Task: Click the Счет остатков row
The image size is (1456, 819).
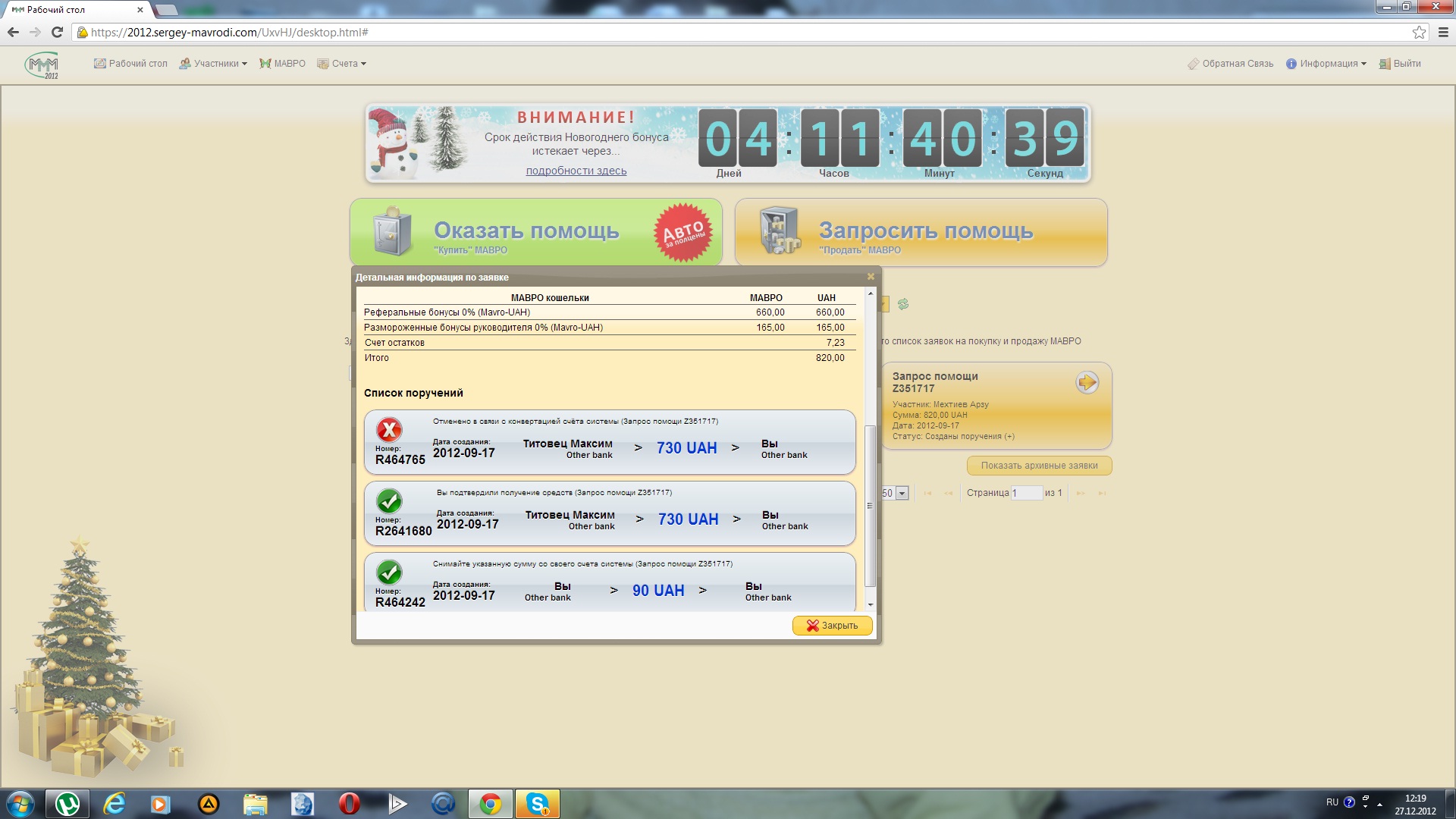Action: [x=610, y=343]
